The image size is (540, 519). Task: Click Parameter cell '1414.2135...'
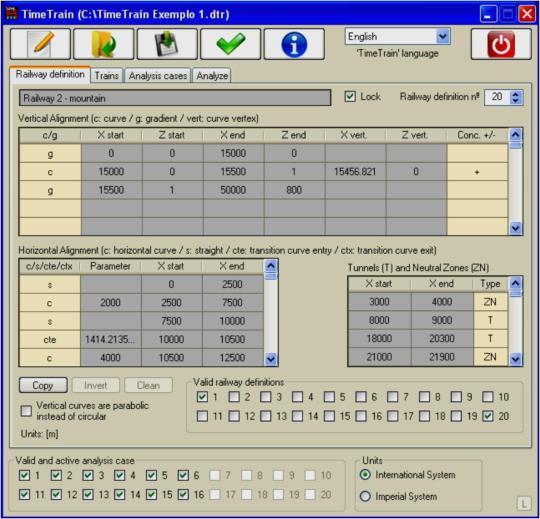[111, 340]
